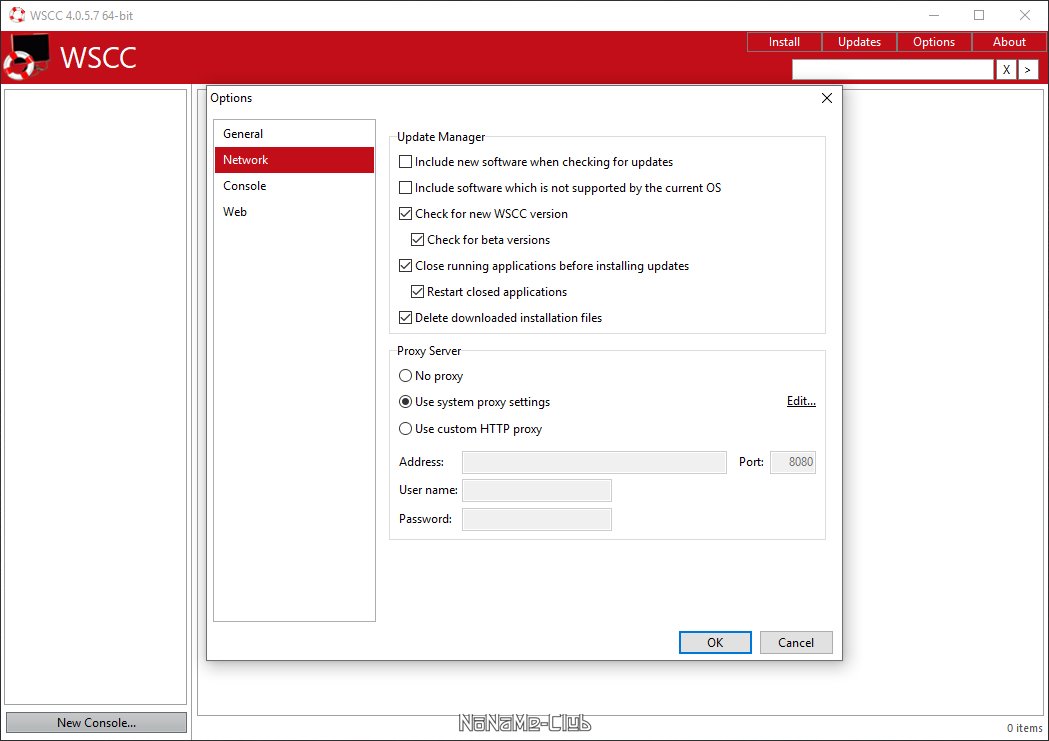Click the search field in header

(891, 70)
